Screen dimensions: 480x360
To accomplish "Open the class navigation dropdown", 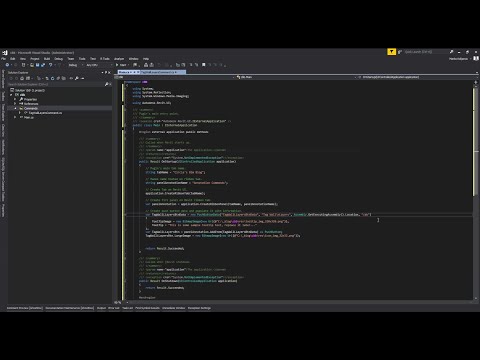I will (297, 77).
